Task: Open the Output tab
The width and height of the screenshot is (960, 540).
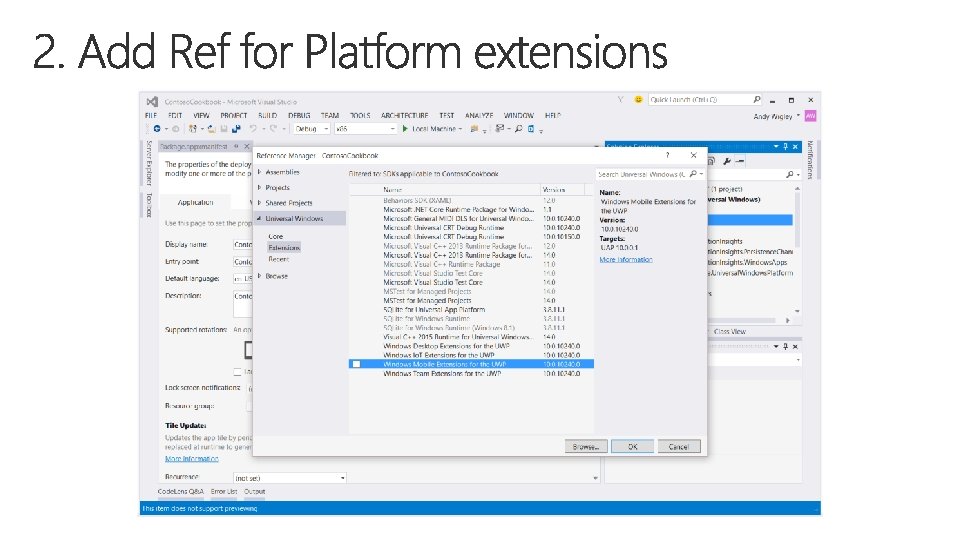Action: (x=255, y=491)
